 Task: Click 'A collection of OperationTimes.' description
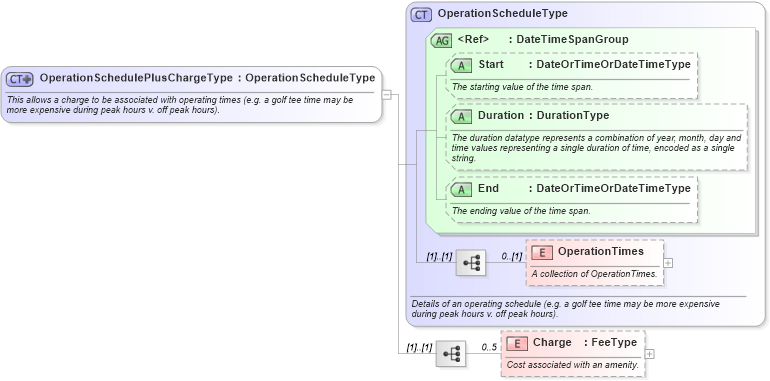click(x=594, y=274)
